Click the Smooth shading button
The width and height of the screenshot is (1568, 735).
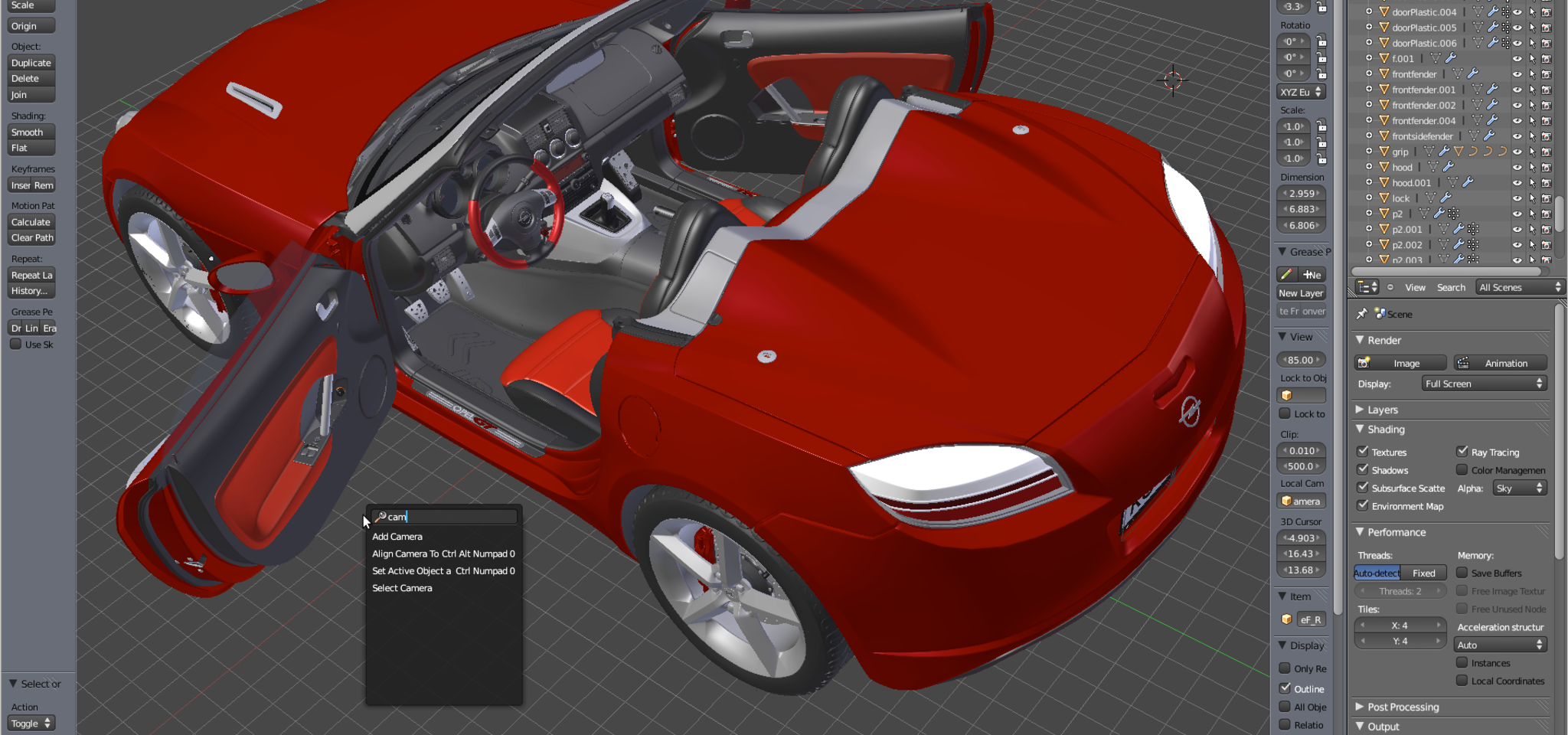click(x=31, y=132)
